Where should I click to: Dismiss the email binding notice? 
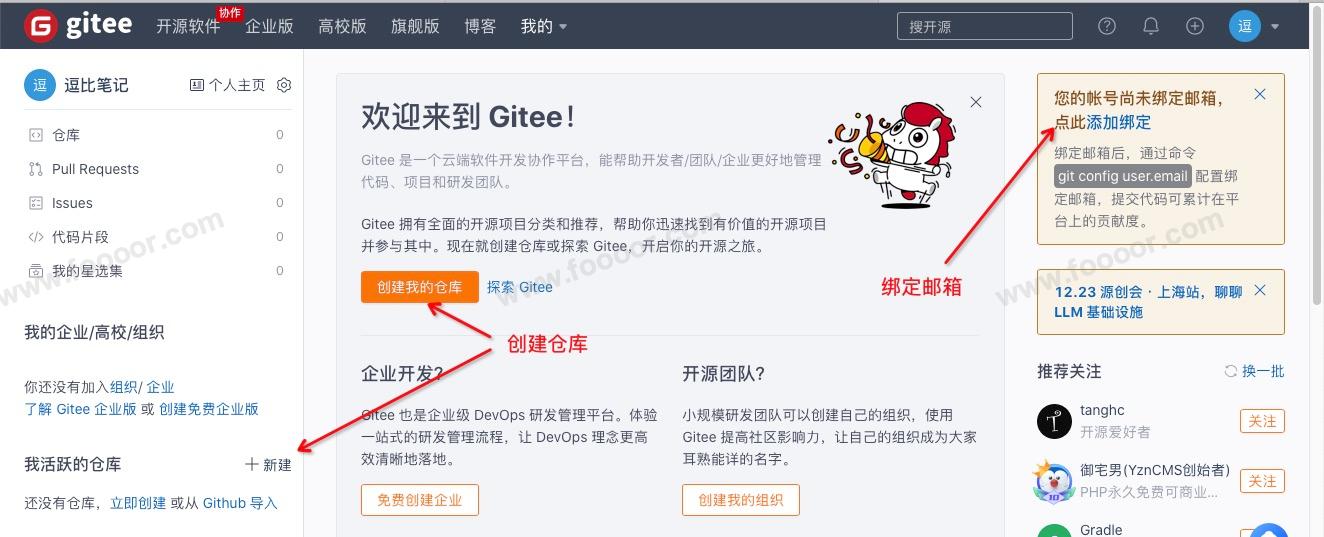pos(1260,94)
